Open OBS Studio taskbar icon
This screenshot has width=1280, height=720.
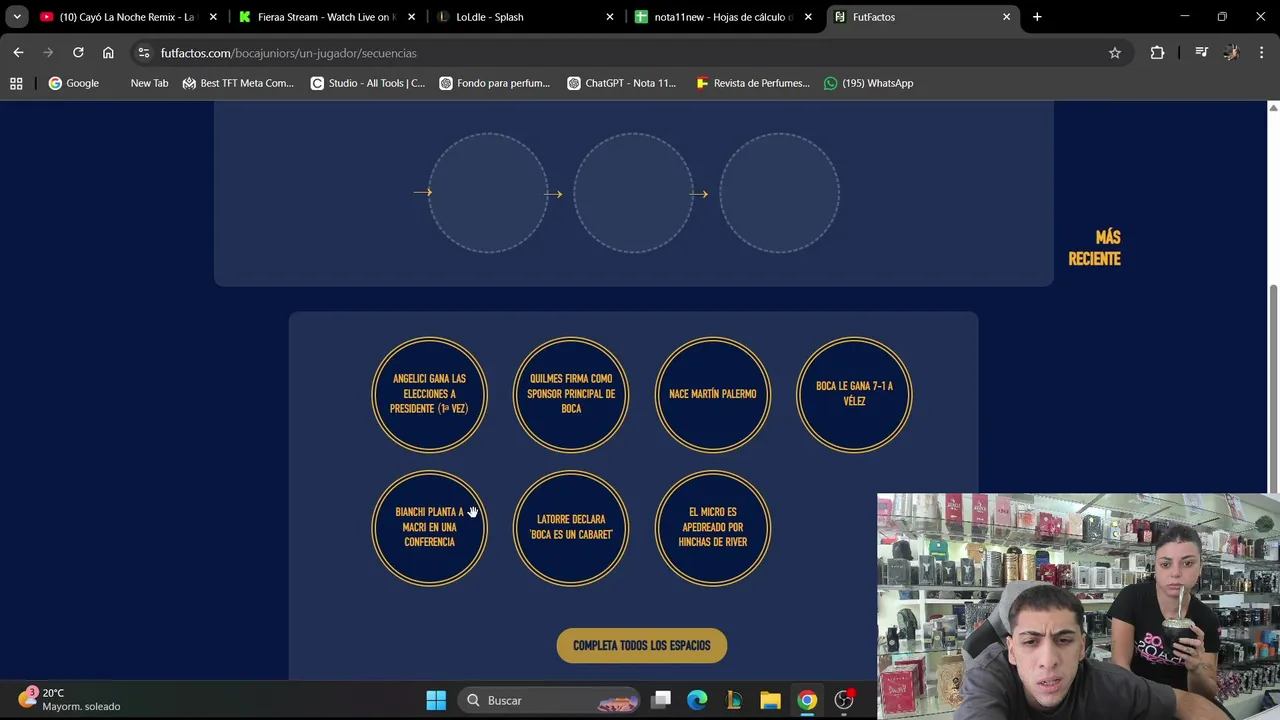point(844,700)
